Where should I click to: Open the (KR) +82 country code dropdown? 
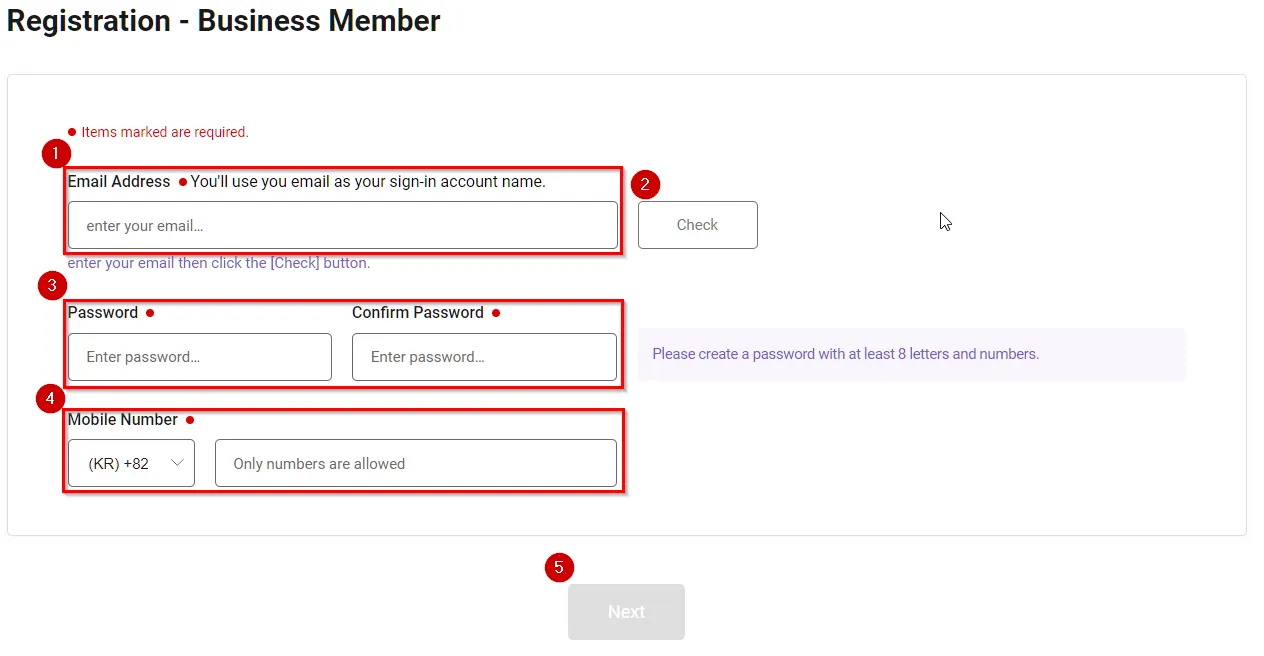coord(131,463)
